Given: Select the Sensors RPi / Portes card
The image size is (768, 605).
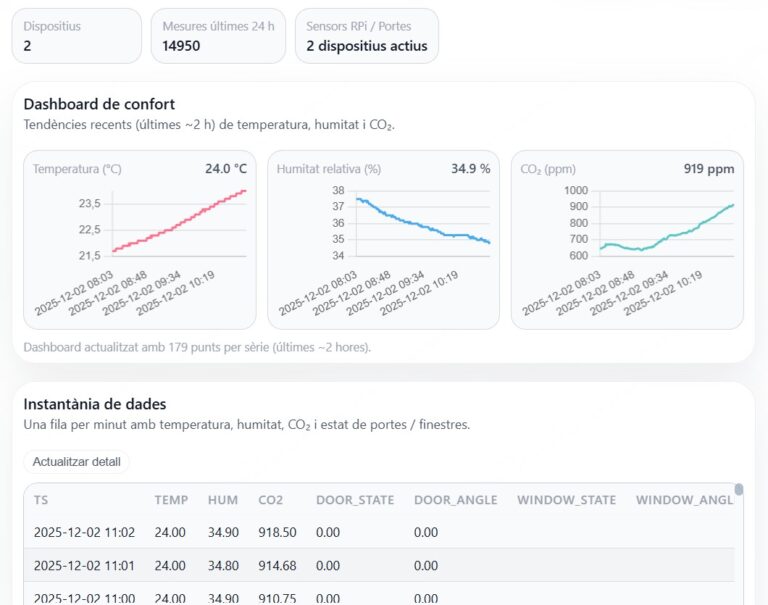Looking at the screenshot, I should pyautogui.click(x=366, y=36).
